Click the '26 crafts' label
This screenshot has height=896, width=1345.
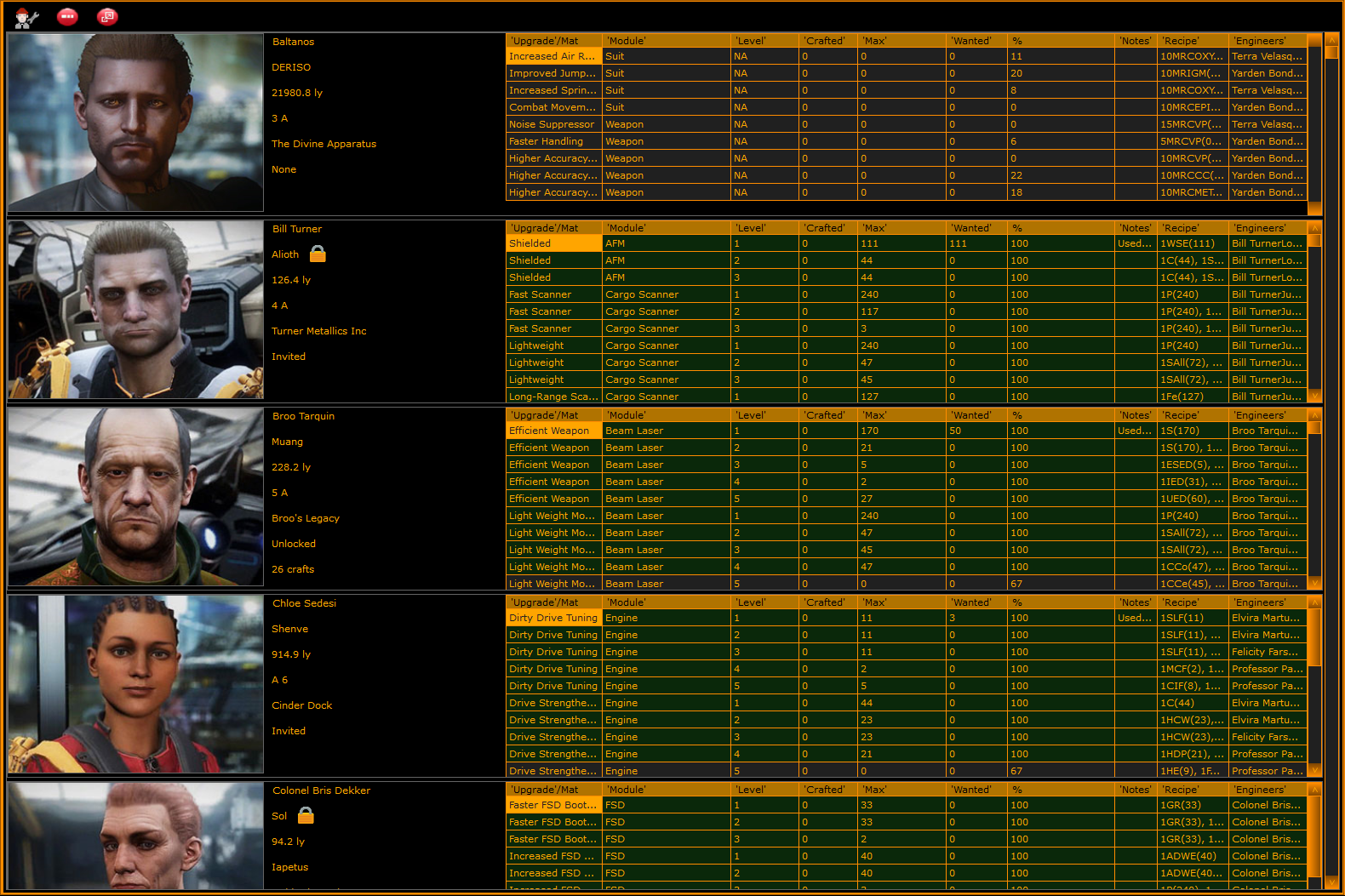[x=293, y=569]
